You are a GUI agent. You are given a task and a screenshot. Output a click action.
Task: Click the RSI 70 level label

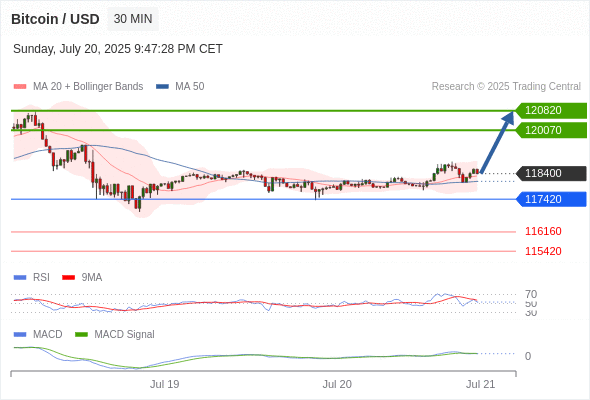531,294
